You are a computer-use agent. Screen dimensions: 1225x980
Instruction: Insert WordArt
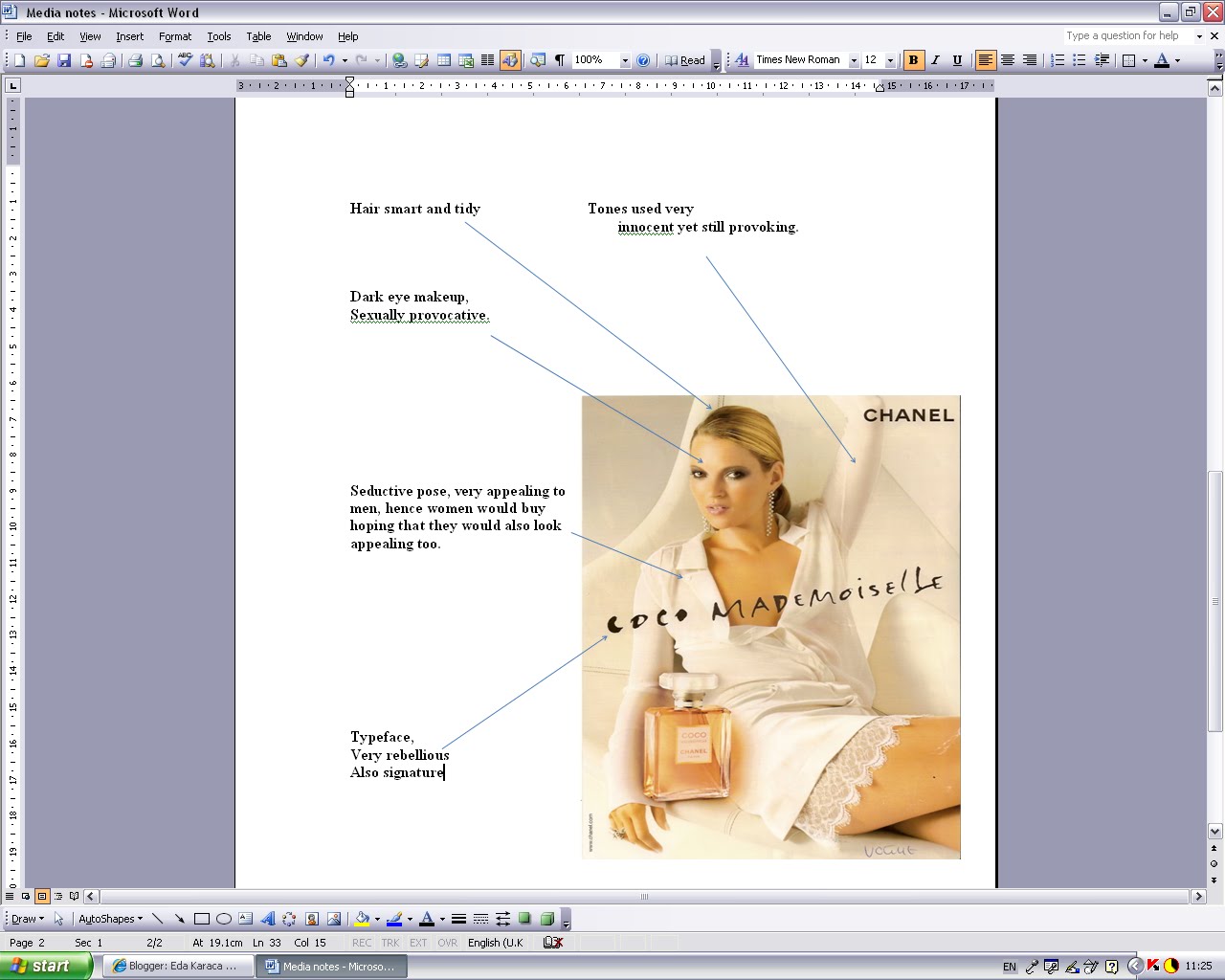tap(267, 919)
